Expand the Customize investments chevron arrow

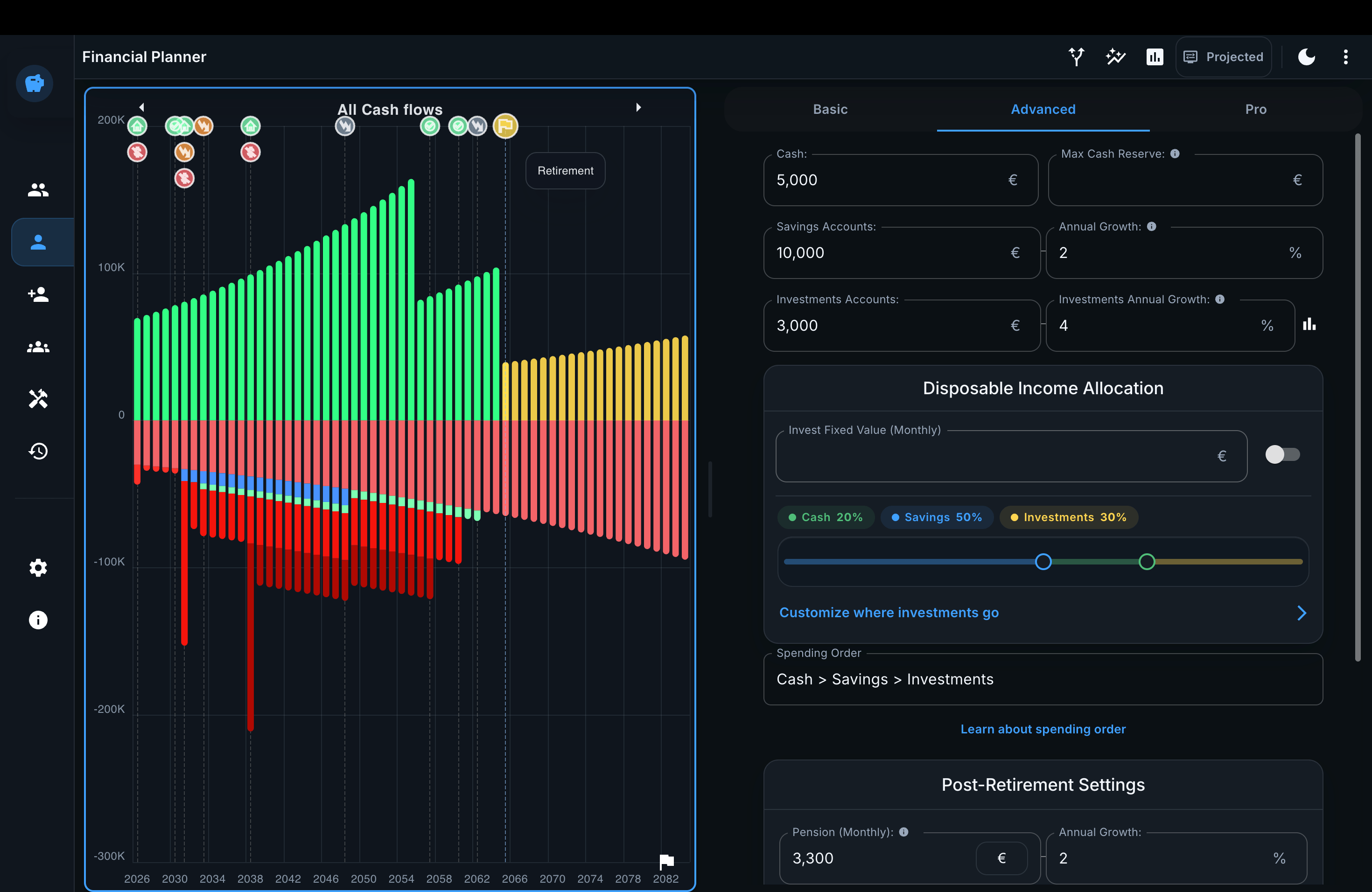[1301, 613]
